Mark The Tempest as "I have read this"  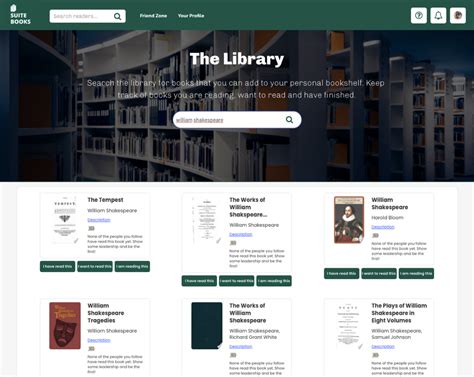pos(57,266)
